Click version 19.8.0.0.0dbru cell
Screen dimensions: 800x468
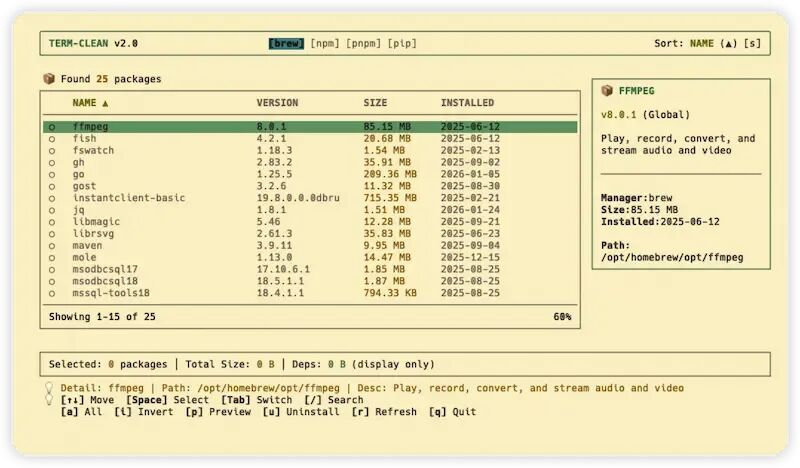coord(298,198)
